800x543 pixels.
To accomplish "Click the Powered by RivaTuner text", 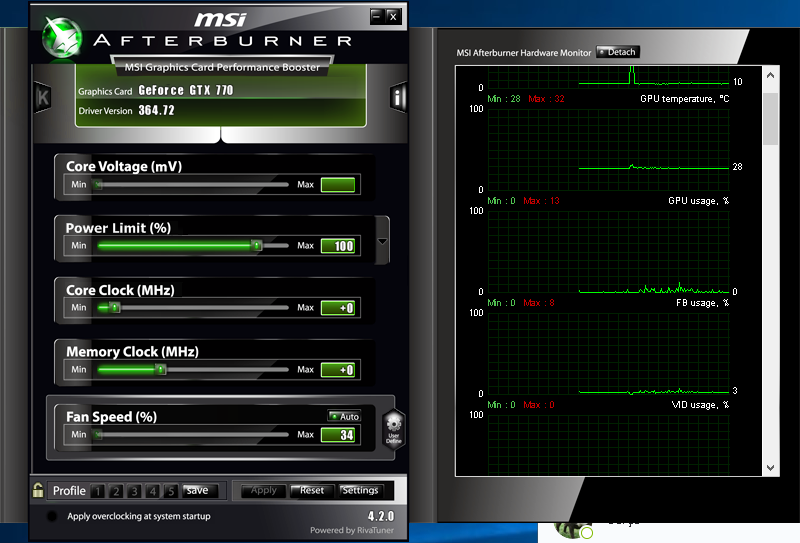I will (352, 530).
